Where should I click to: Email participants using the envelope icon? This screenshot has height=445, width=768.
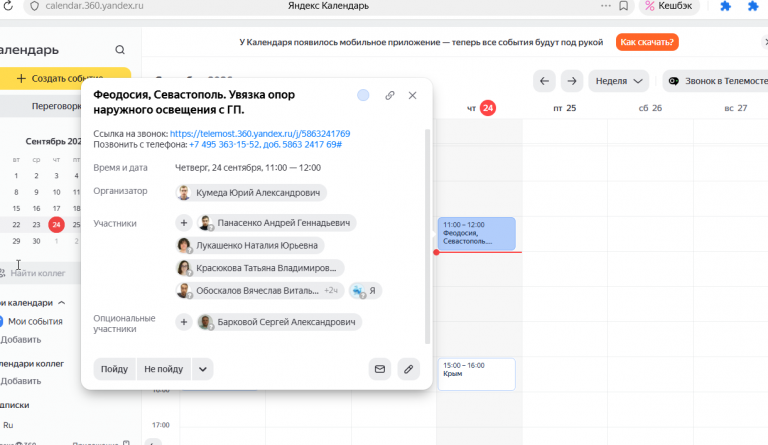pos(380,369)
